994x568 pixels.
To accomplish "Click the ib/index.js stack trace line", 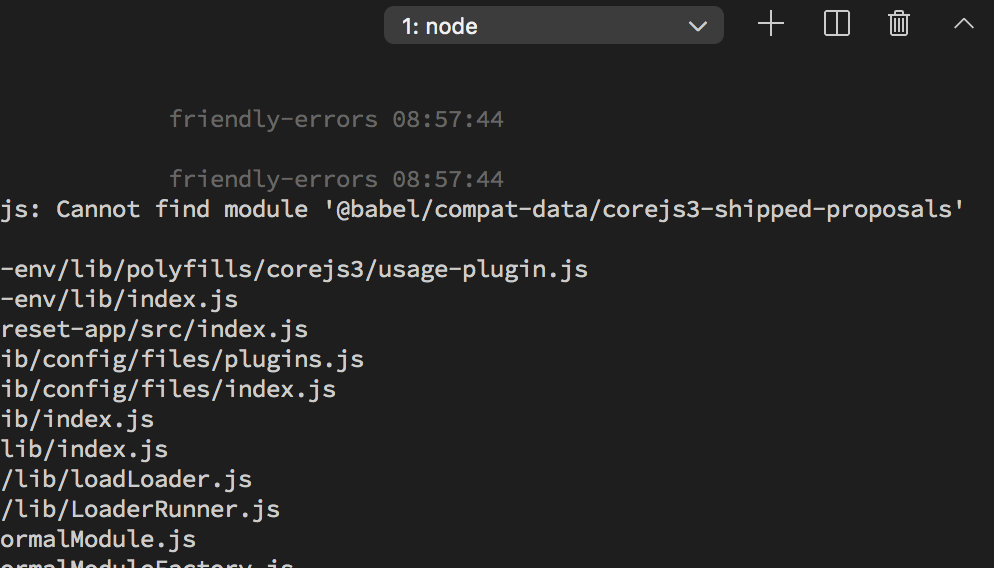I will 77,419.
